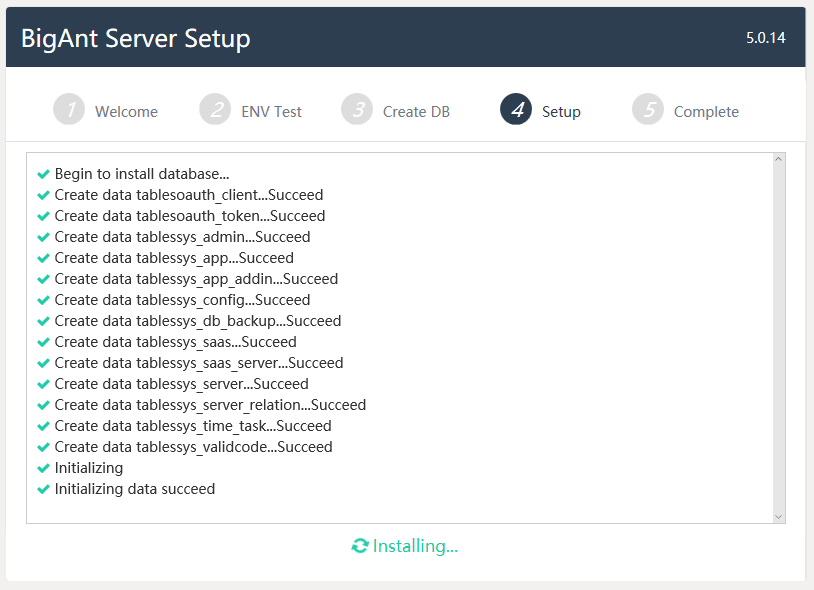Select the Welcome step label
Screen dimensions: 814x590
tap(126, 112)
